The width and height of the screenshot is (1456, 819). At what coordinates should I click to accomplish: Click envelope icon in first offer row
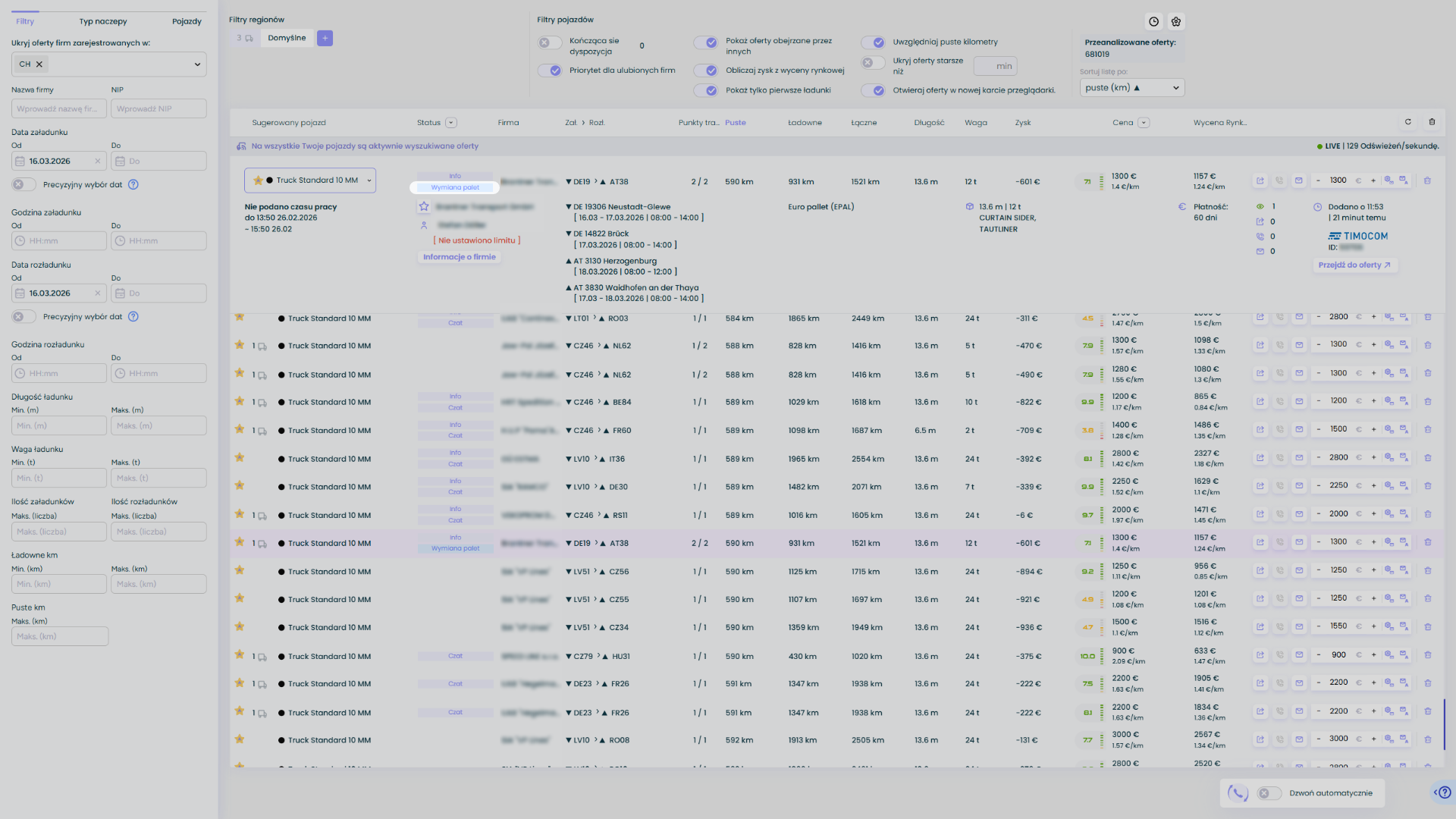(x=1298, y=181)
